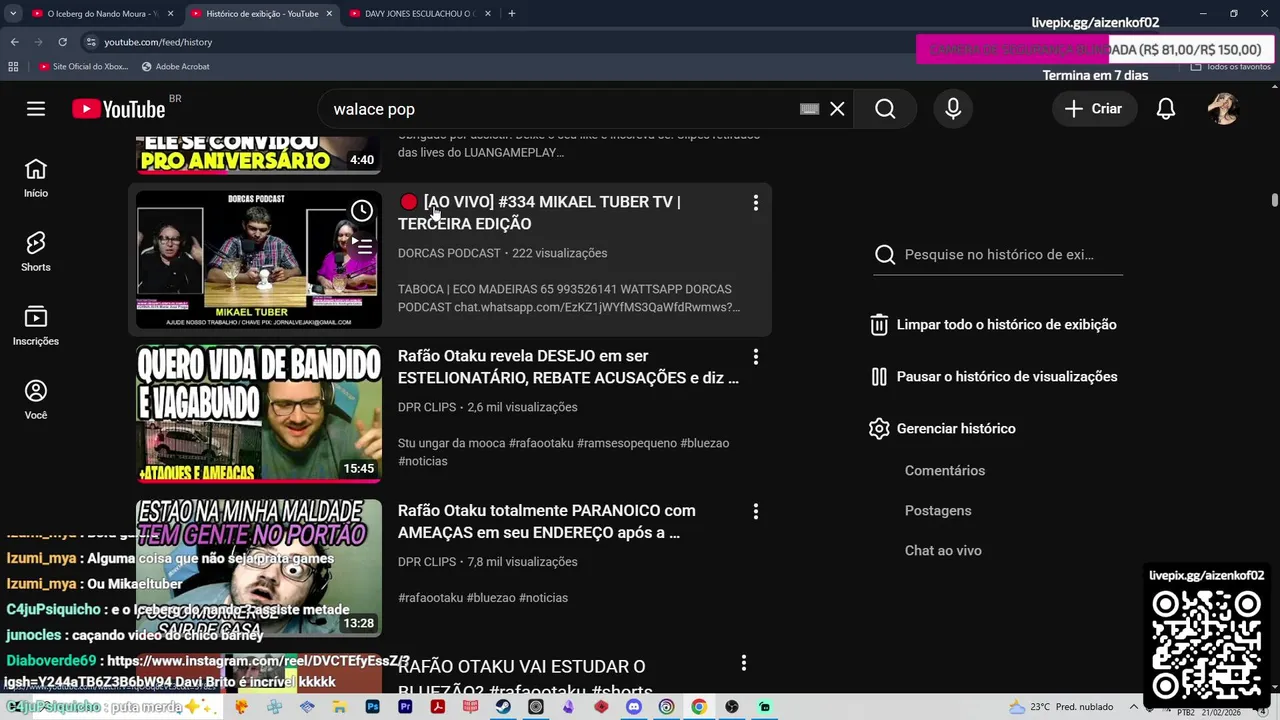Go to YouTube home via logo
This screenshot has width=1280, height=720.
click(x=118, y=109)
